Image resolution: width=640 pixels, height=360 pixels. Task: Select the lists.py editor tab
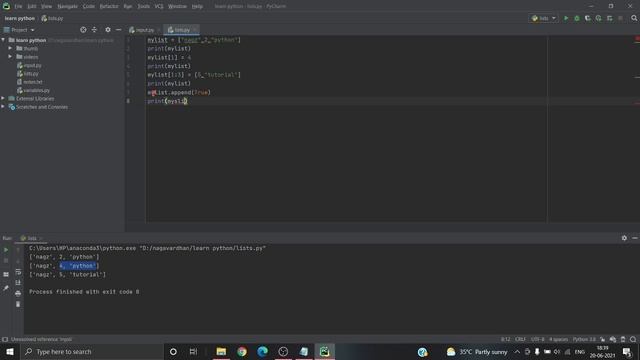[x=182, y=30]
